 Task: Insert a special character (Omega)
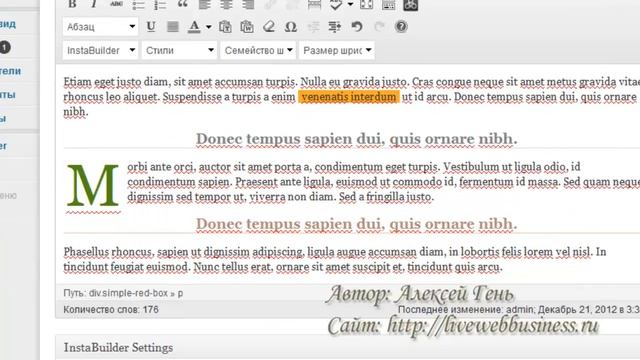coord(291,27)
